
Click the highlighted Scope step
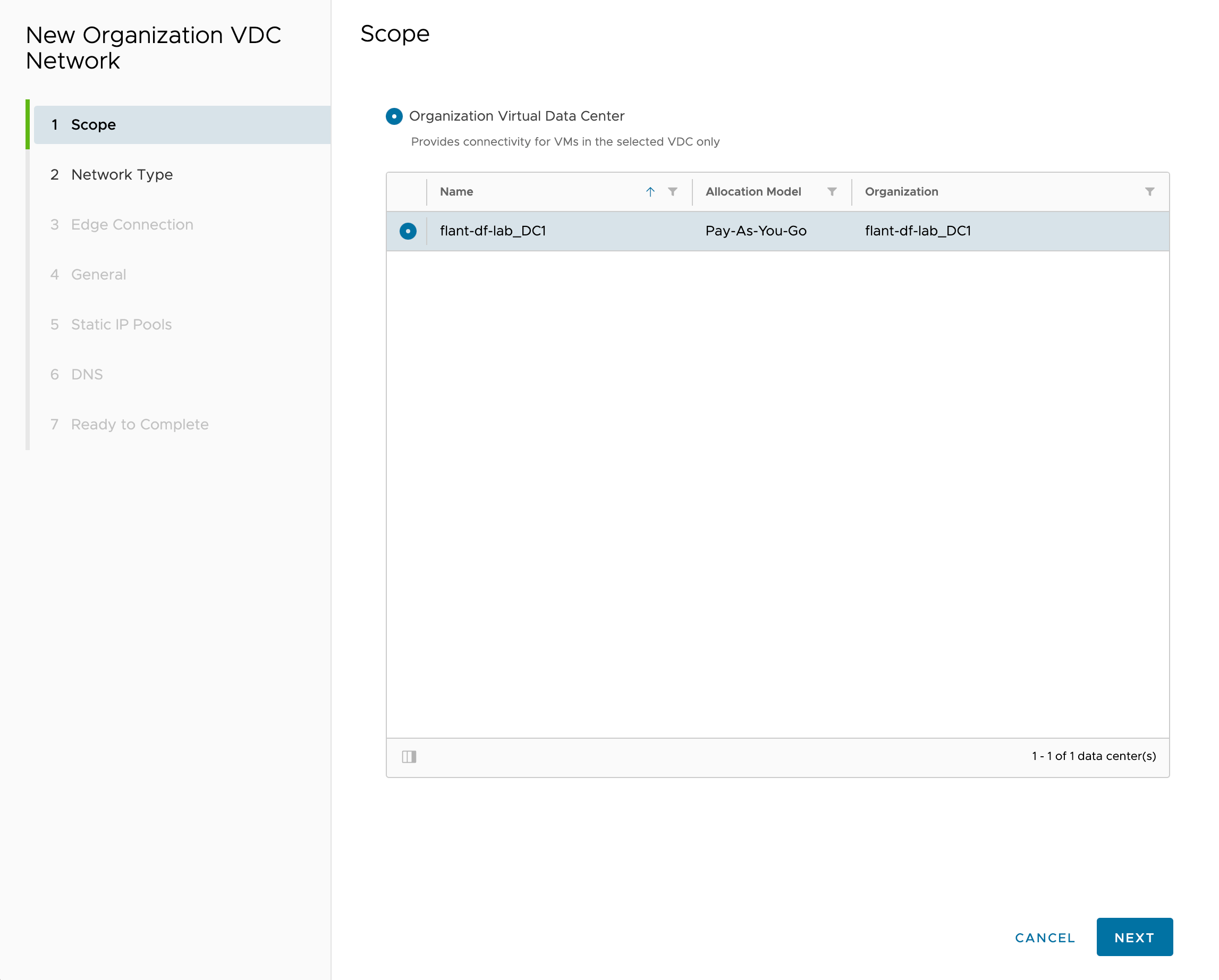(94, 124)
